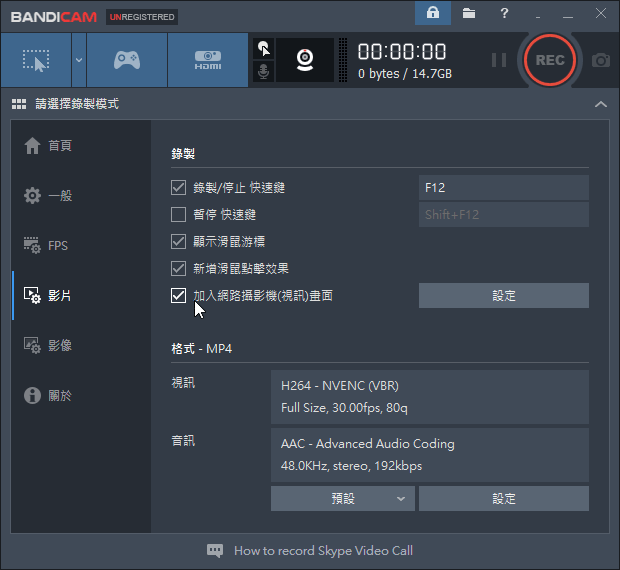Open the 預設 presets dropdown
This screenshot has width=620, height=570.
[x=342, y=498]
